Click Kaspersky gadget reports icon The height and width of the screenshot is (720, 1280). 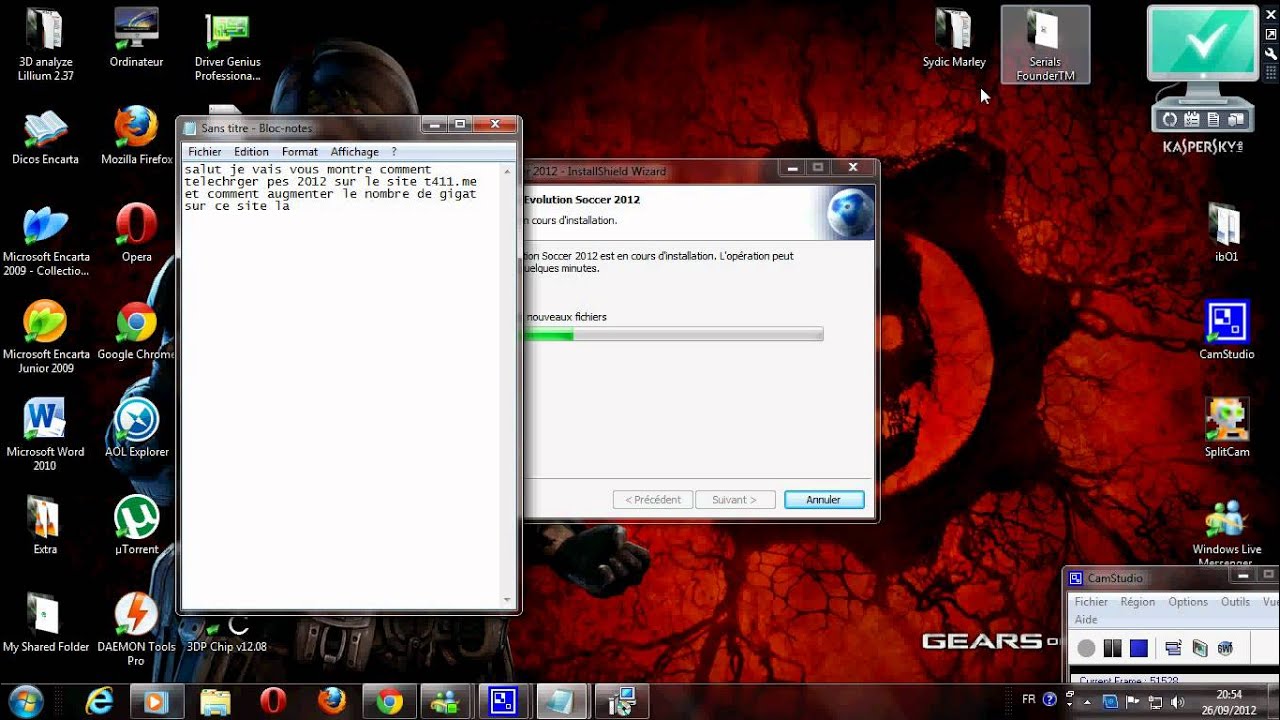click(x=1214, y=120)
